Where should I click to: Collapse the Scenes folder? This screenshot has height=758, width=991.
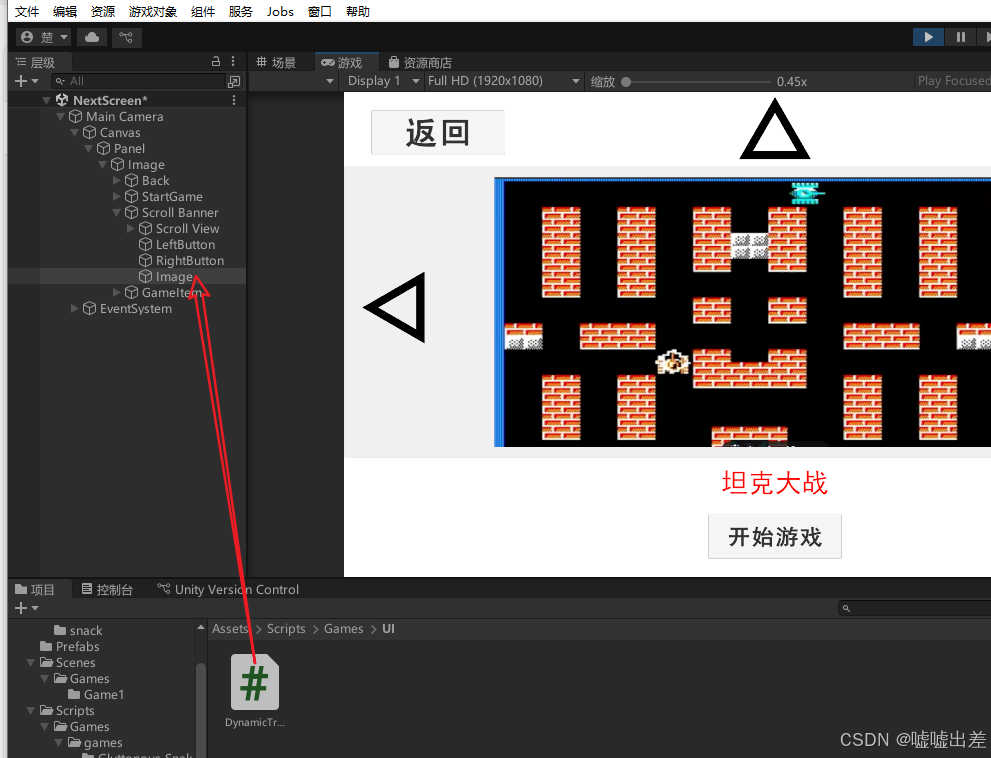coord(30,663)
